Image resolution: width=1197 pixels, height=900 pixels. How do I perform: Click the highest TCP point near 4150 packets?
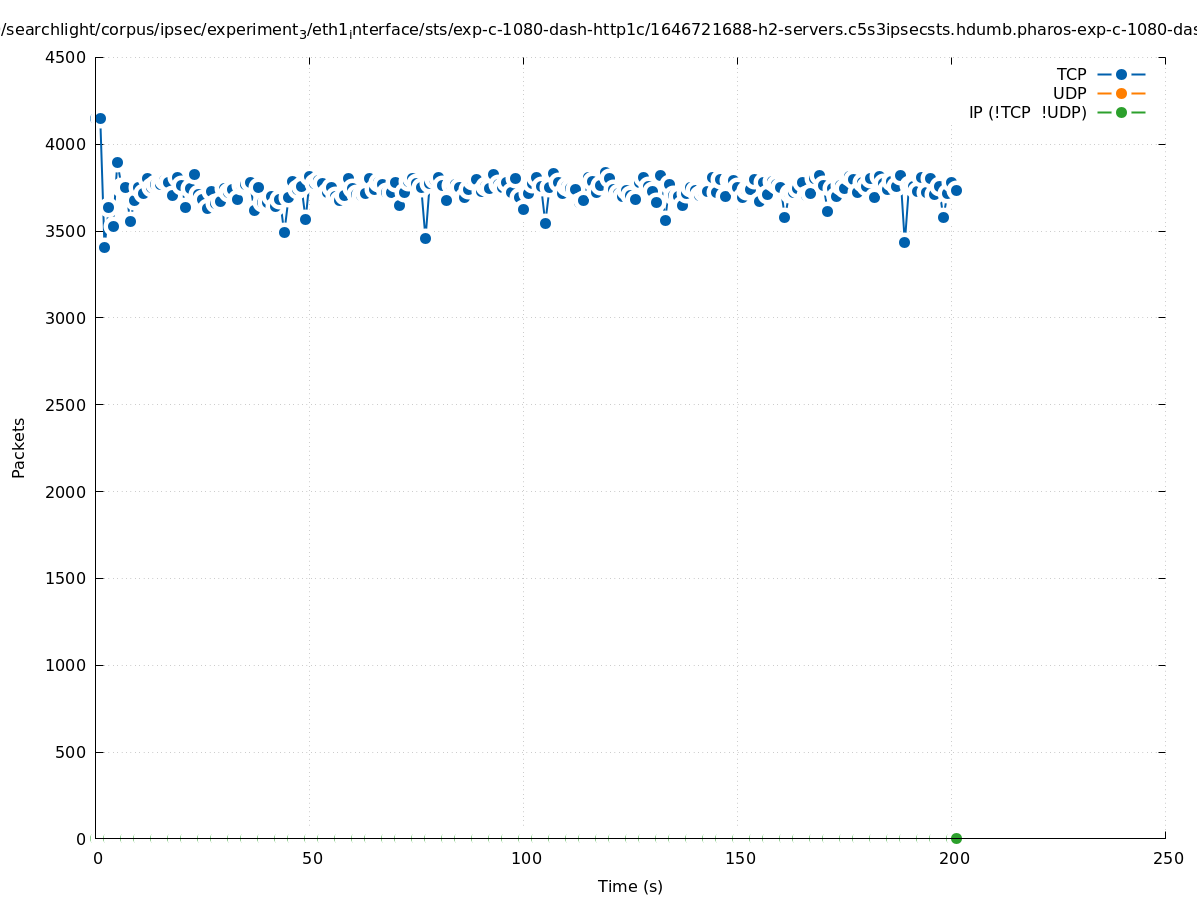click(x=100, y=118)
